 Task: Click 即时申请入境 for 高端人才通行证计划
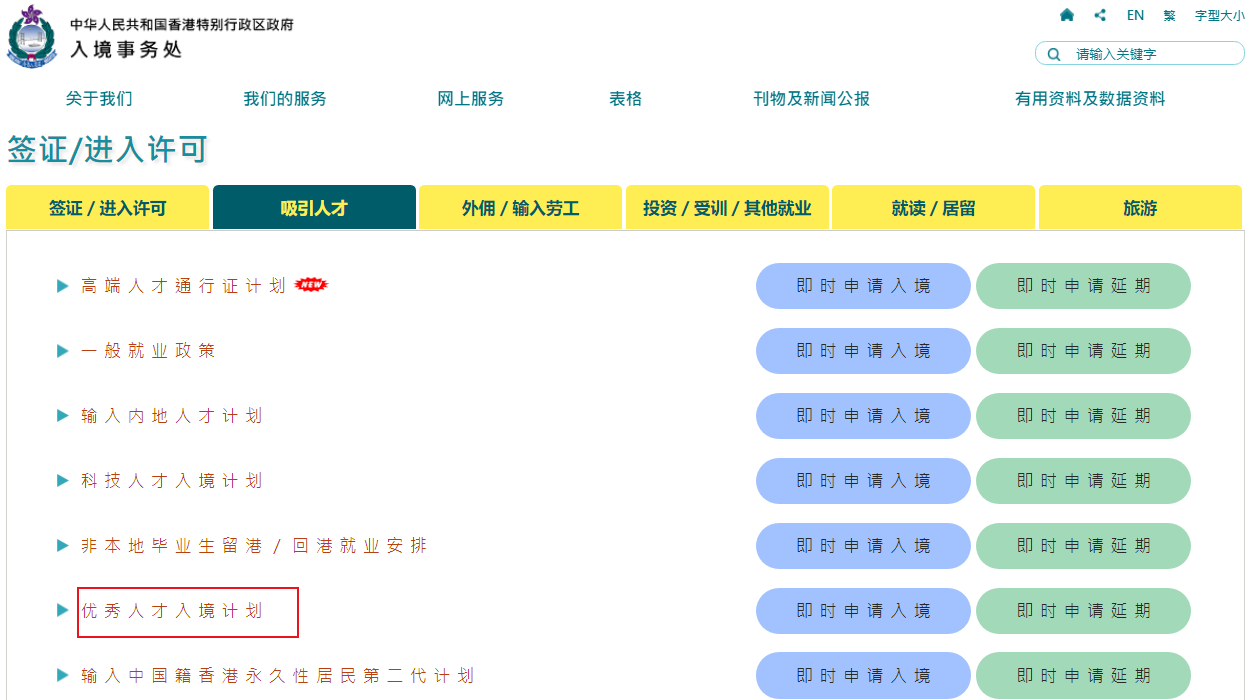[863, 286]
